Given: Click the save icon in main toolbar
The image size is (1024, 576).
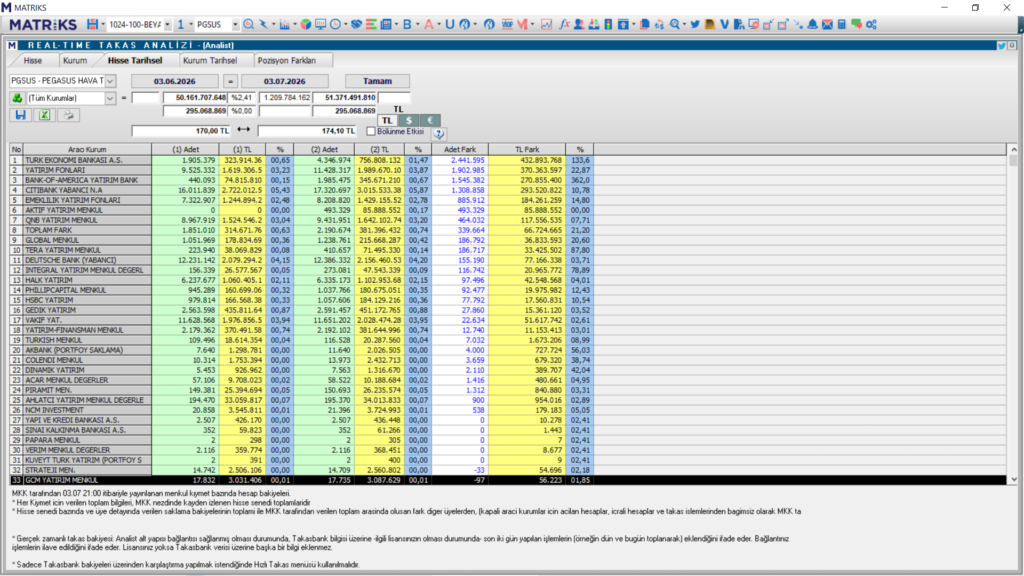Looking at the screenshot, I should [x=92, y=24].
